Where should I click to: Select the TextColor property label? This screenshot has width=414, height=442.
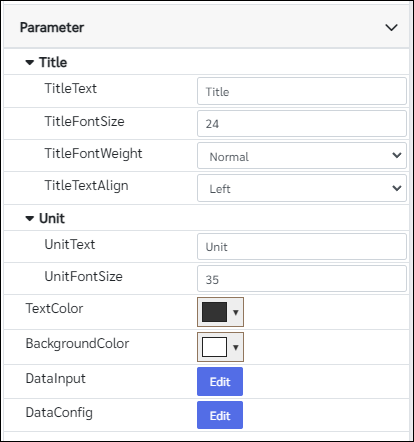click(54, 308)
